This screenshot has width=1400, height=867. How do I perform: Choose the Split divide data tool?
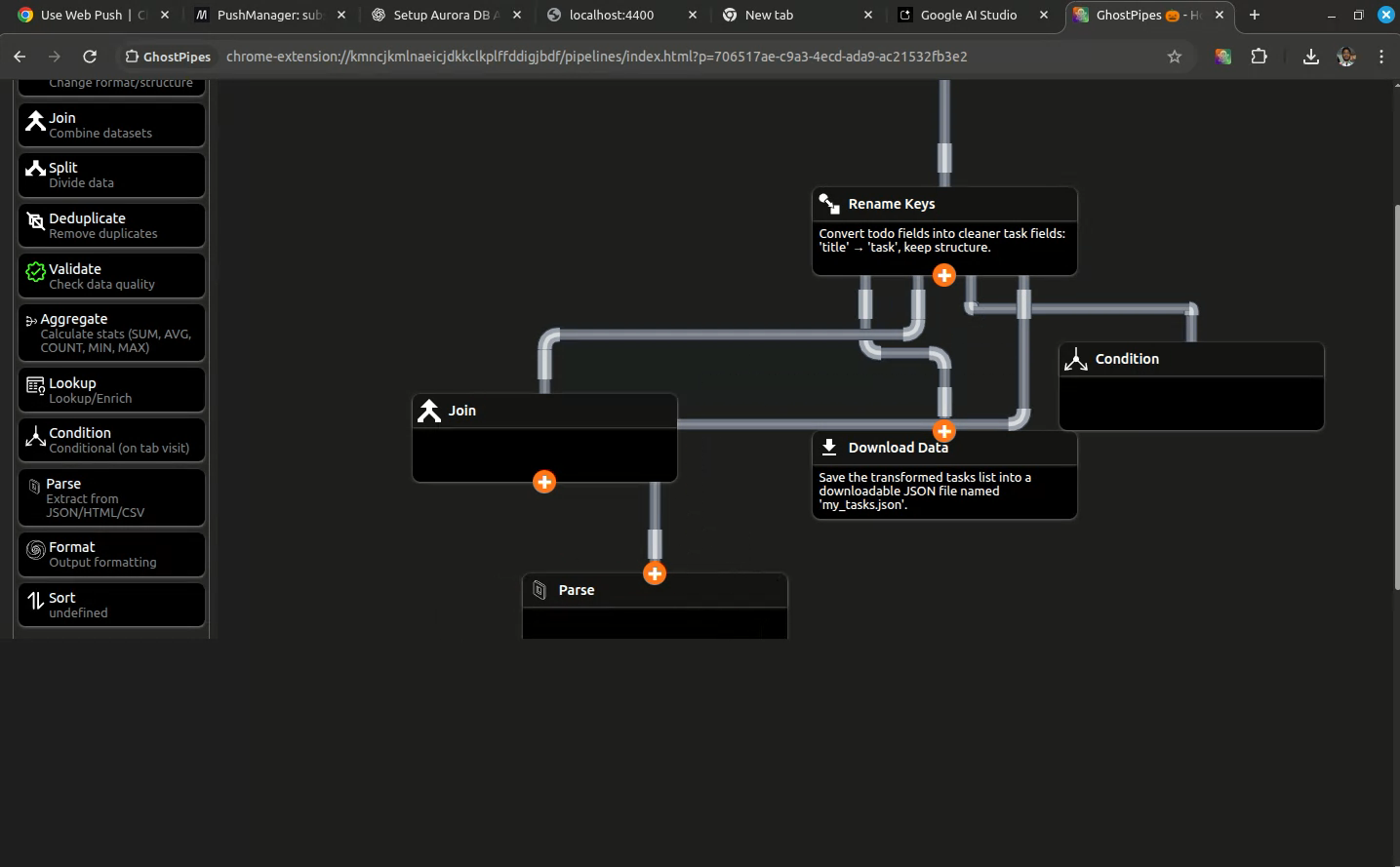(111, 175)
